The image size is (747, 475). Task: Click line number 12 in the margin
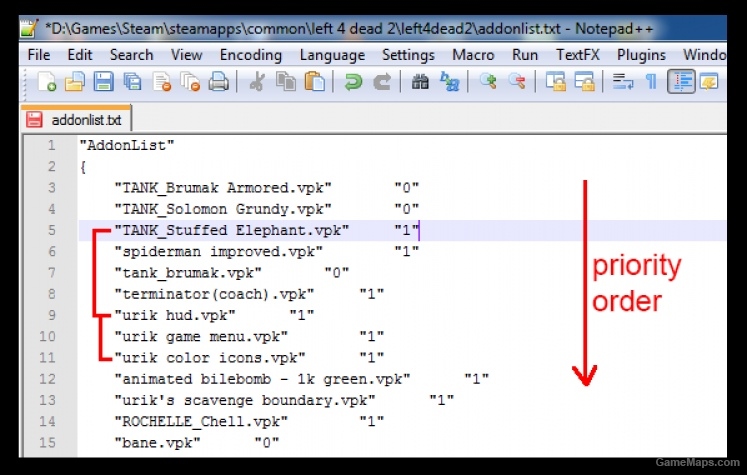click(47, 379)
